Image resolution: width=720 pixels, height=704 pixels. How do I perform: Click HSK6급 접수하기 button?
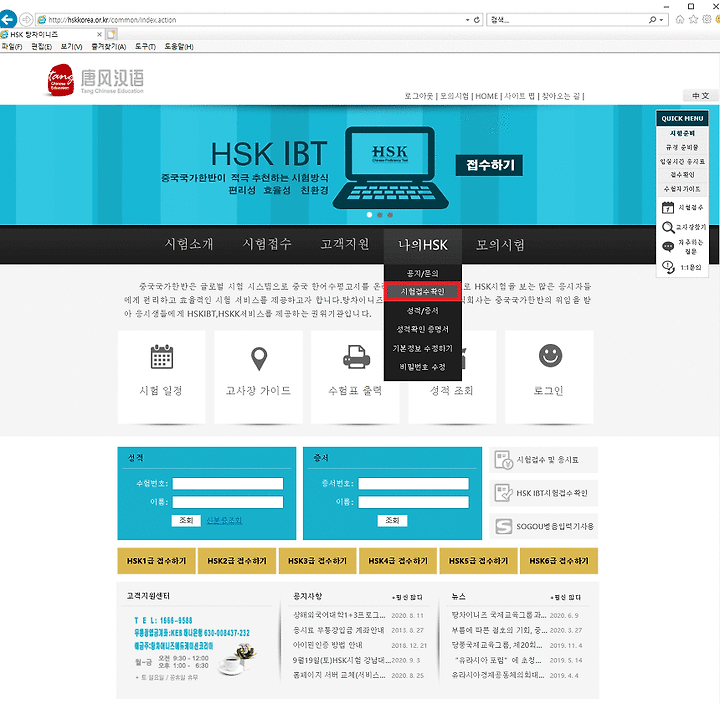pyautogui.click(x=559, y=561)
